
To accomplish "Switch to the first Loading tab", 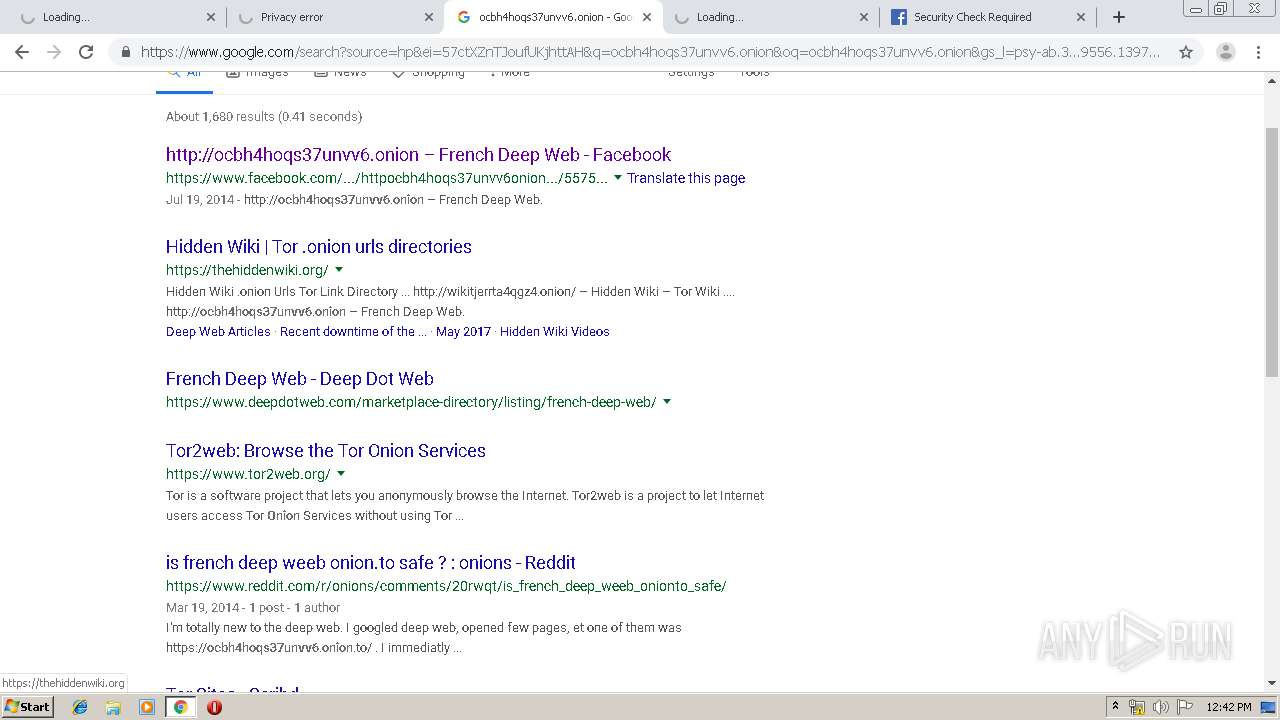I will (116, 17).
